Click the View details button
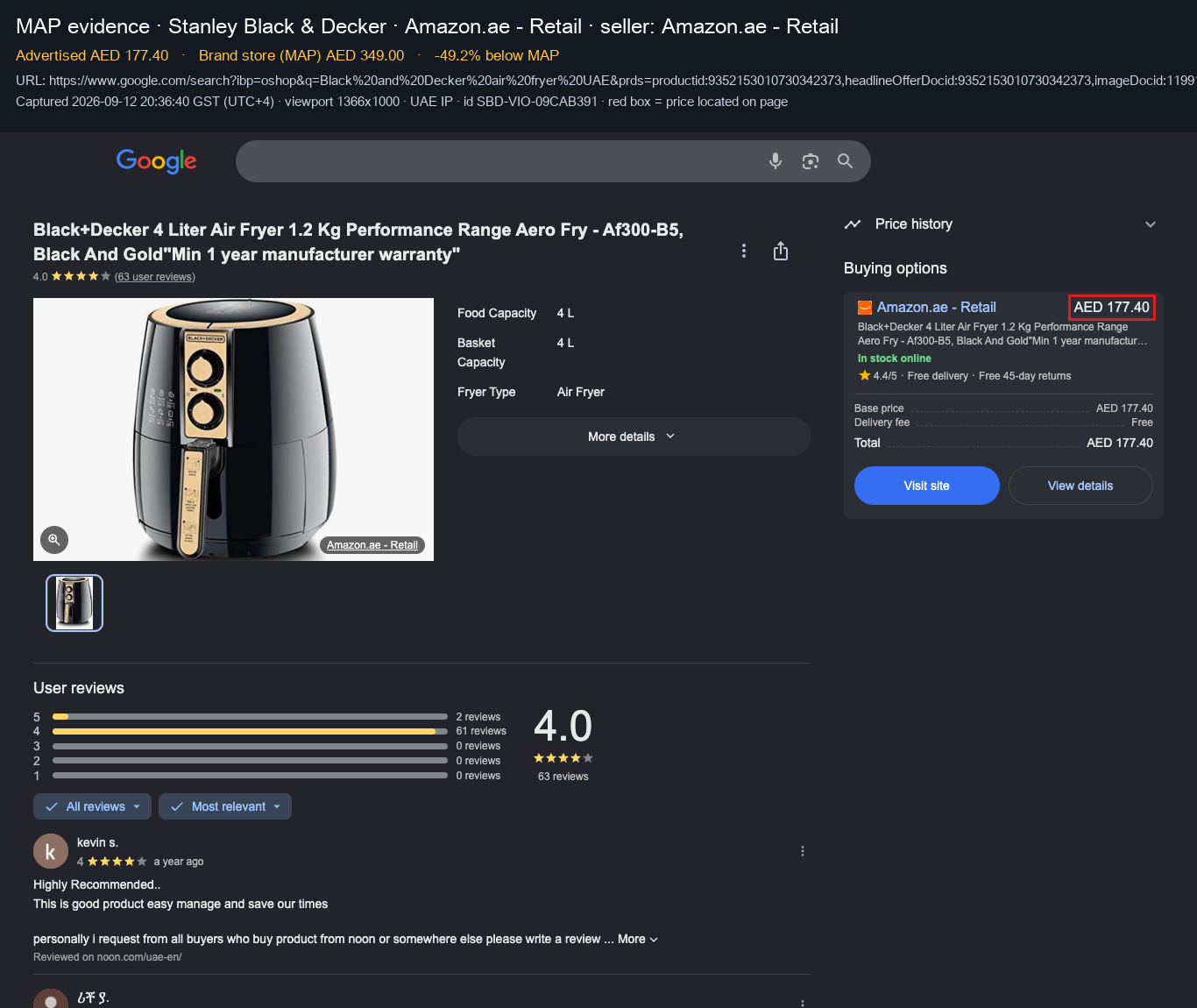This screenshot has width=1197, height=1008. tap(1080, 486)
